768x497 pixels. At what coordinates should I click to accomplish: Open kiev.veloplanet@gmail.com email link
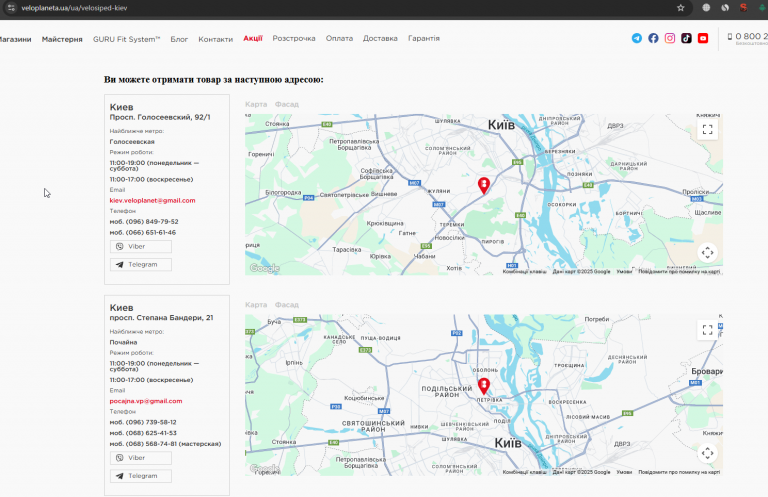point(152,200)
